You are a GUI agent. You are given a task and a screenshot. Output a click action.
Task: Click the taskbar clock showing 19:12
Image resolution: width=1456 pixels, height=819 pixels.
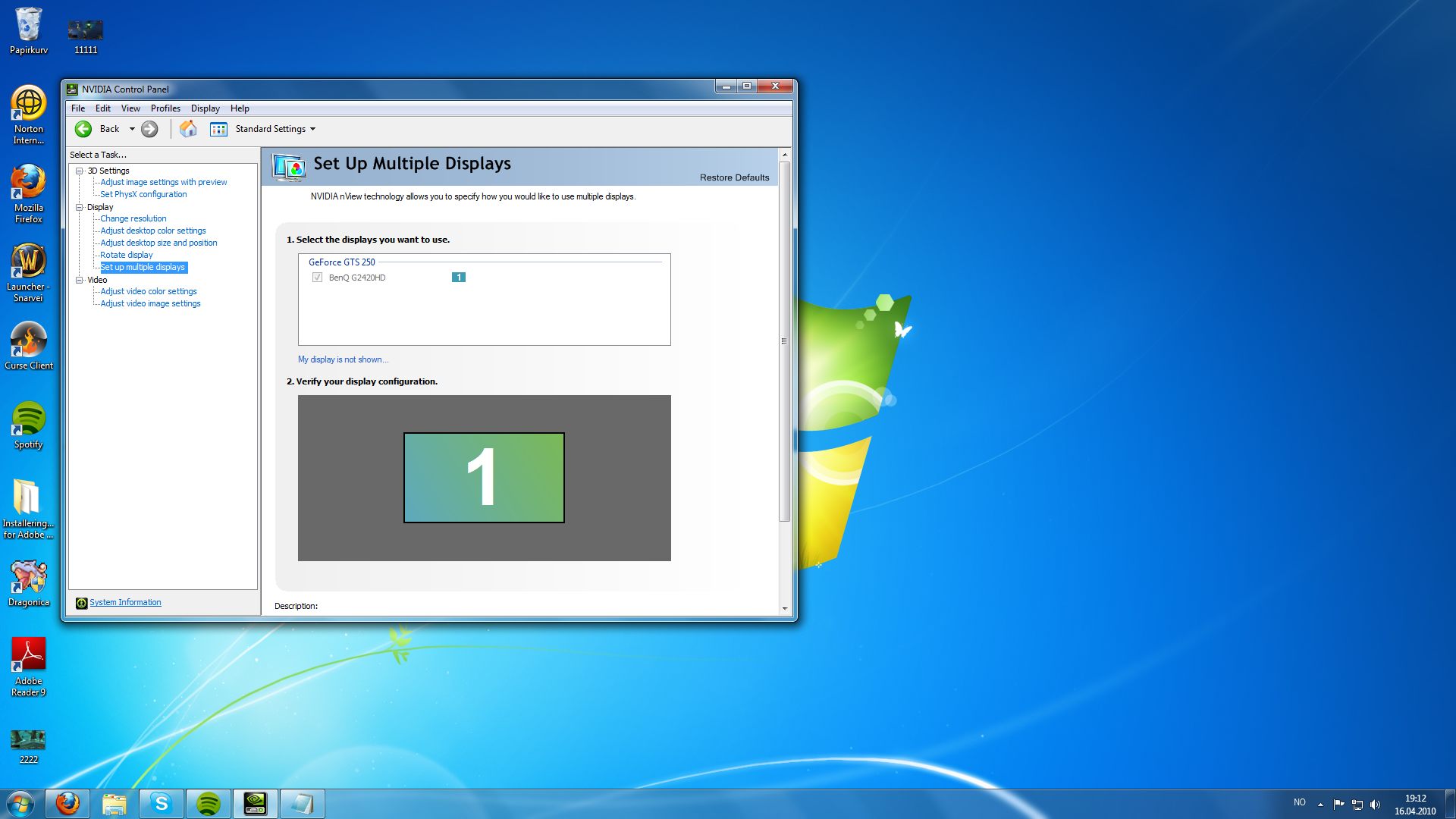click(1415, 805)
